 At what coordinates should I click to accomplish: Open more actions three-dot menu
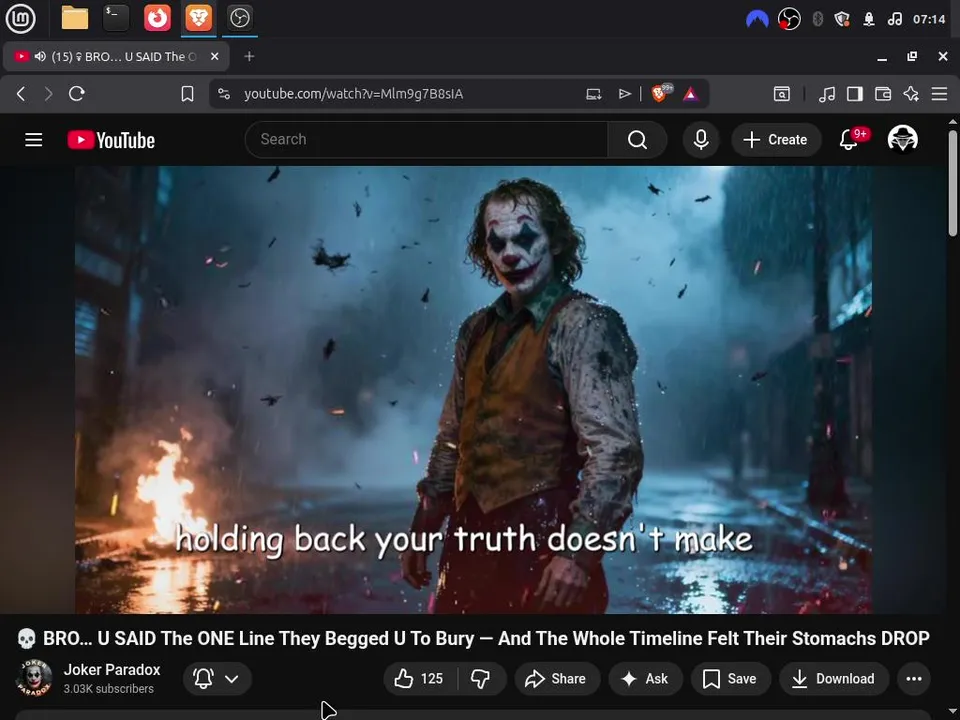click(913, 678)
